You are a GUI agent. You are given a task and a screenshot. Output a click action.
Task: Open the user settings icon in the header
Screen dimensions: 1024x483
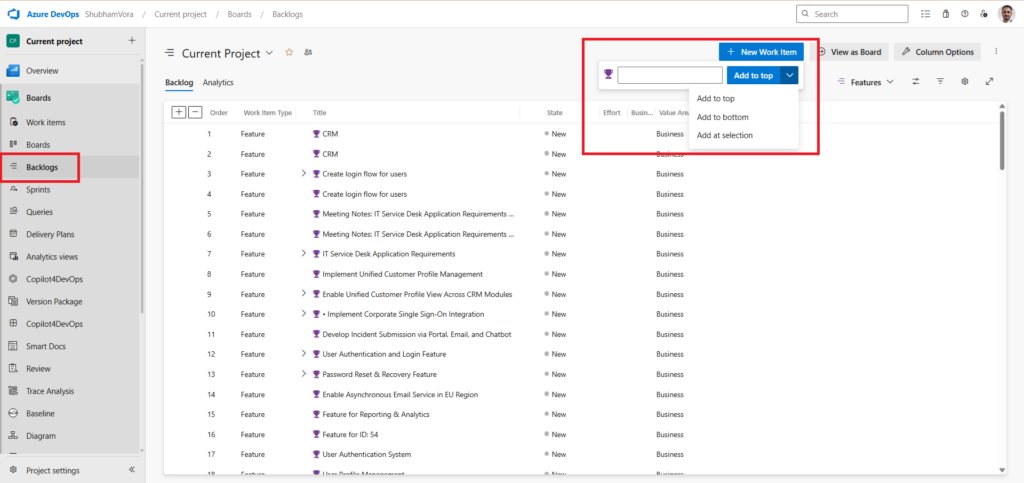click(x=984, y=14)
